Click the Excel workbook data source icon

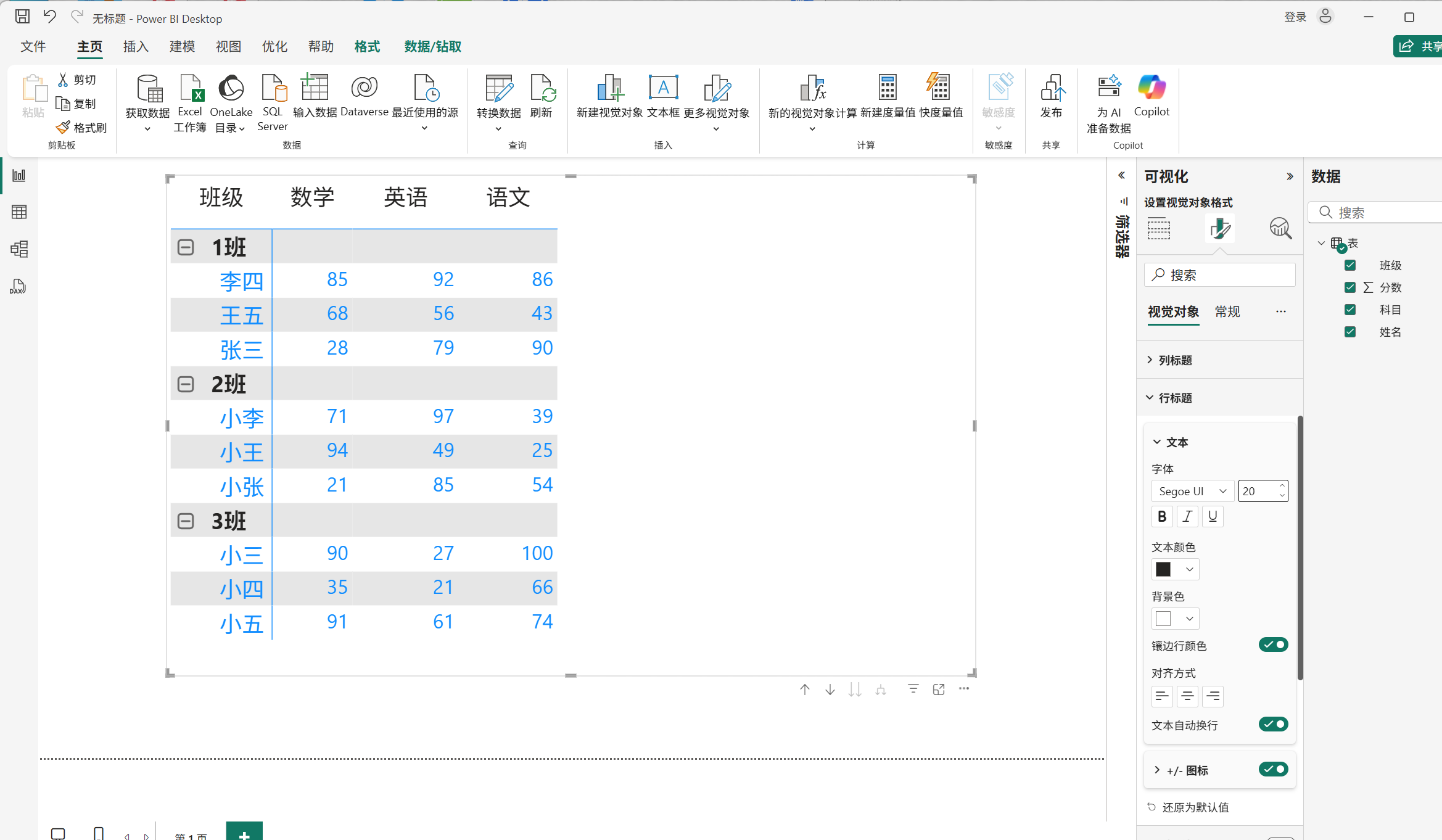click(190, 89)
